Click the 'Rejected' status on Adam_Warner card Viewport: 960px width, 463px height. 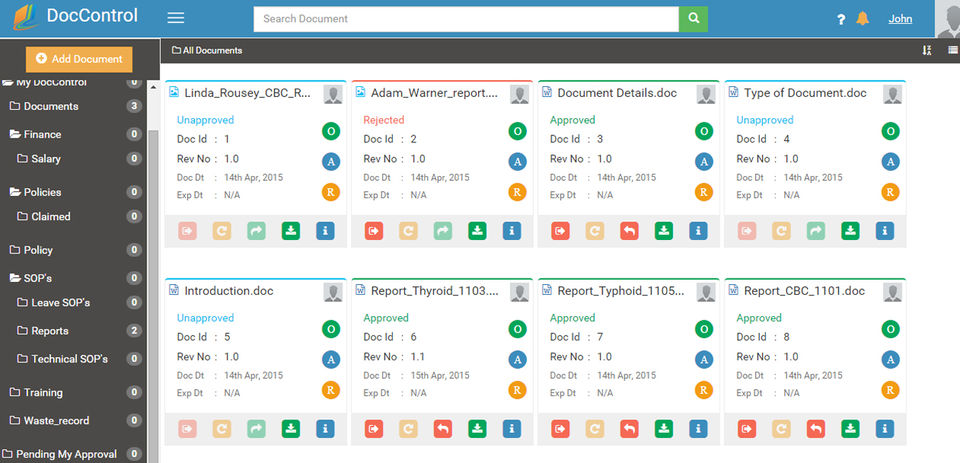(x=384, y=120)
